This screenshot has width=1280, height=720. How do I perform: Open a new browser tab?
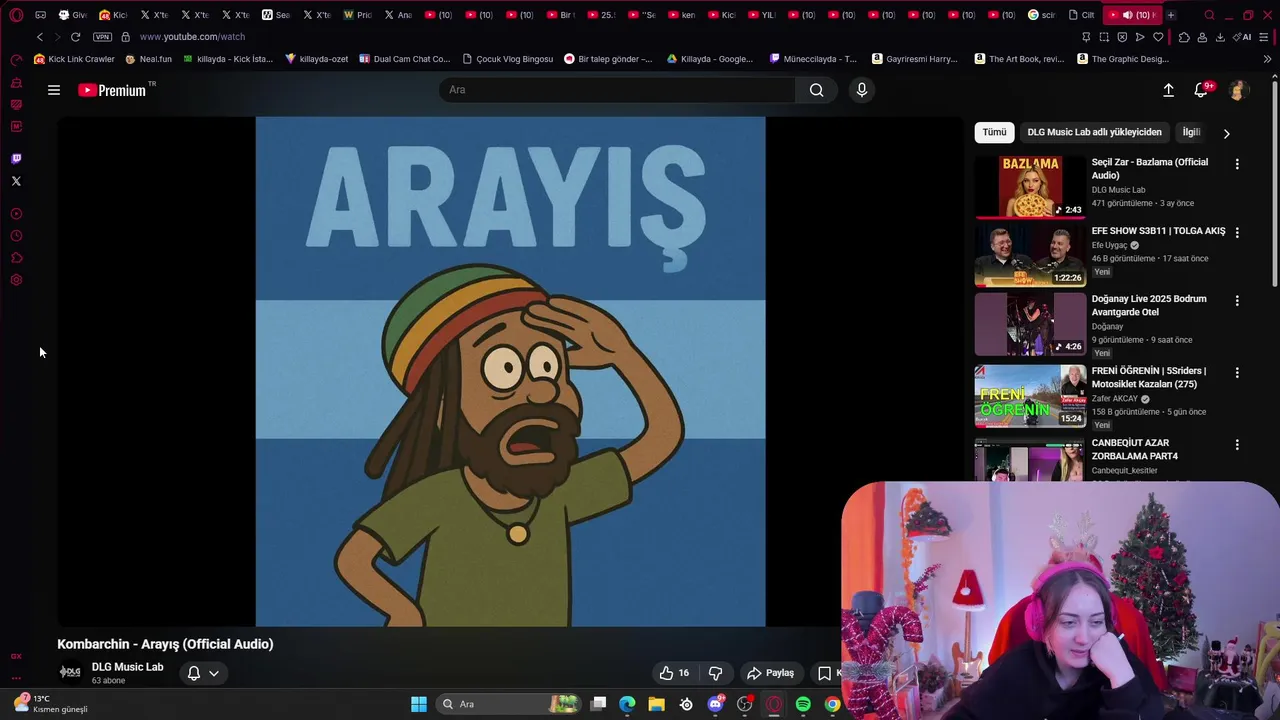coord(1171,15)
